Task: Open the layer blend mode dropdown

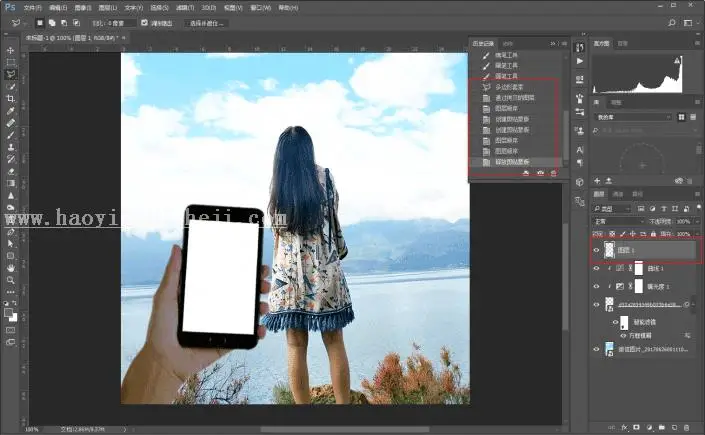Action: (619, 221)
